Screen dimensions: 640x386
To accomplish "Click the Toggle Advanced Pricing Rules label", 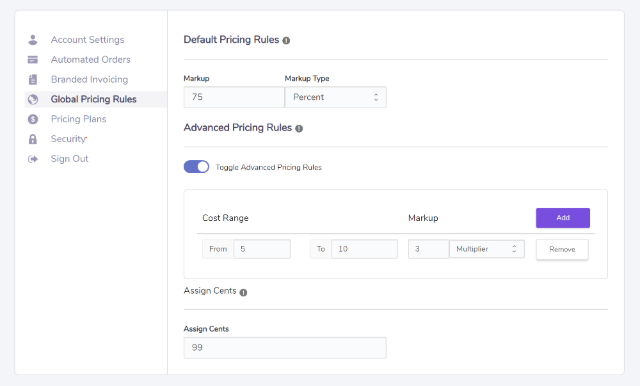I will pyautogui.click(x=269, y=167).
